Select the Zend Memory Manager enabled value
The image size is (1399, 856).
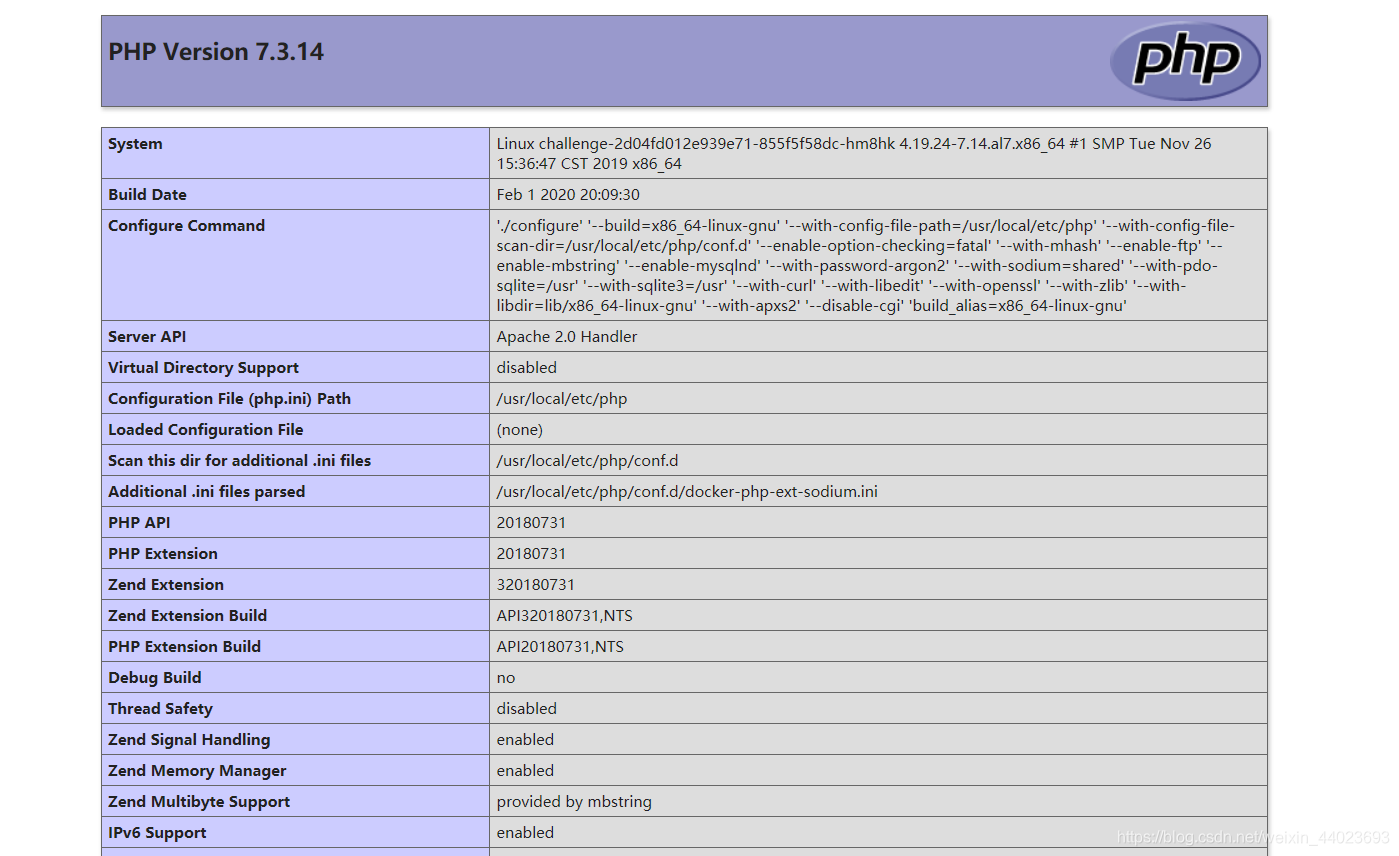tap(525, 771)
